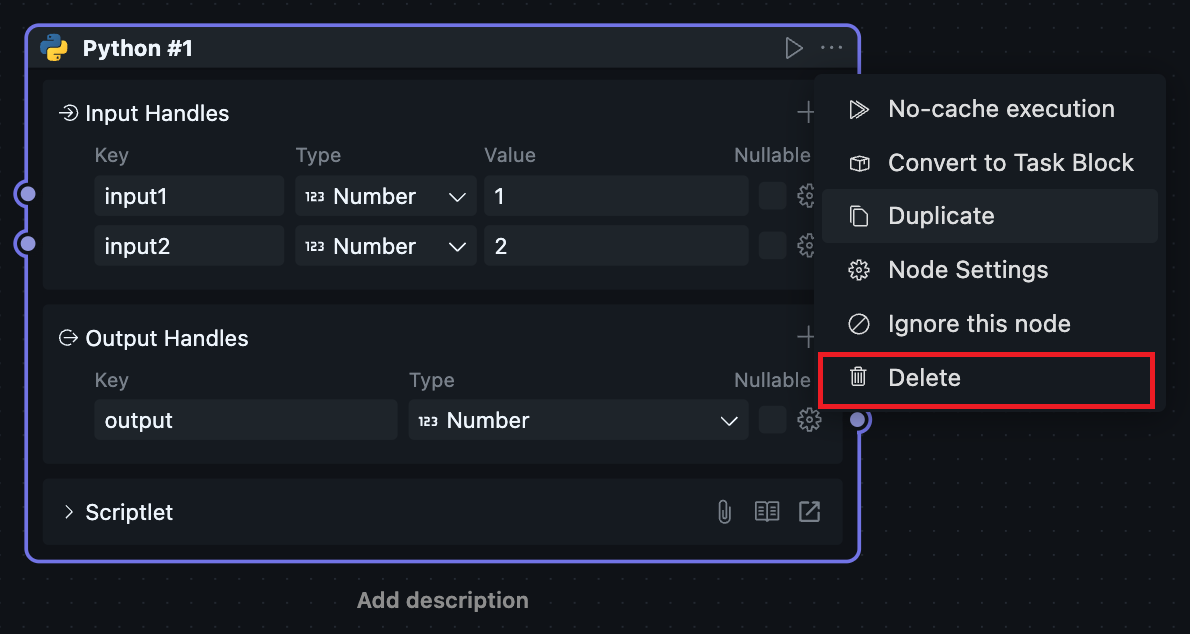Viewport: 1190px width, 634px height.
Task: Toggle Nullable checkbox for input1
Action: coord(772,196)
